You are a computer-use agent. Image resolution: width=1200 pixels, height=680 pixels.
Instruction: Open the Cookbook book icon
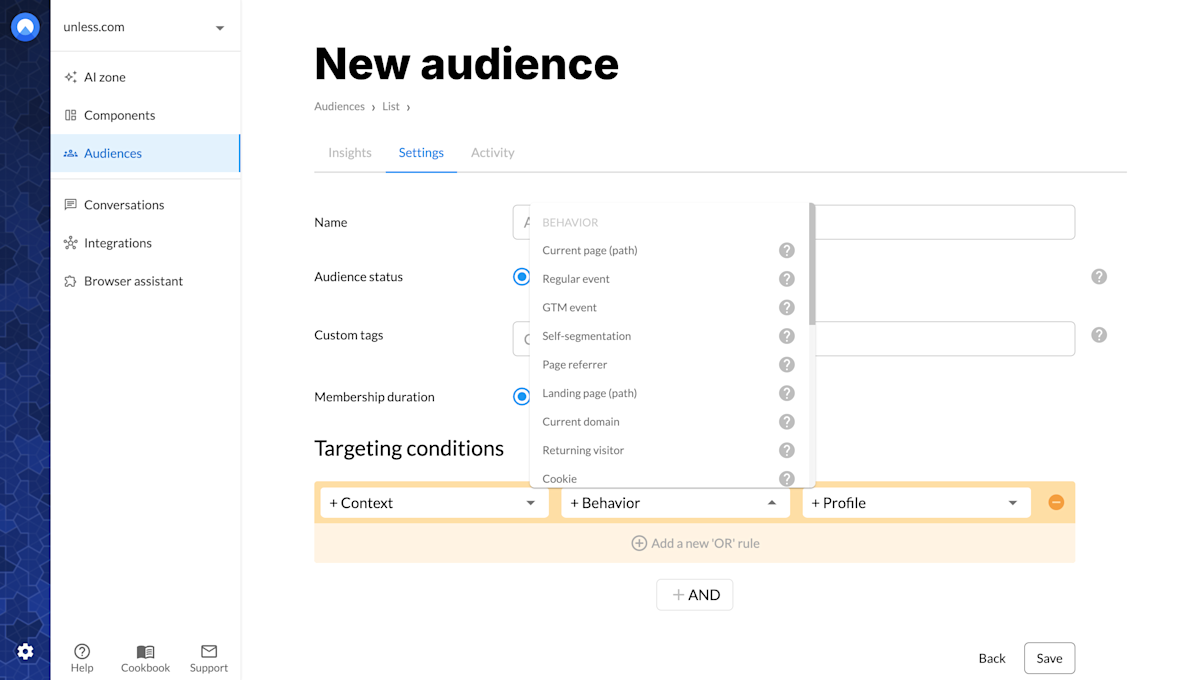coord(145,651)
